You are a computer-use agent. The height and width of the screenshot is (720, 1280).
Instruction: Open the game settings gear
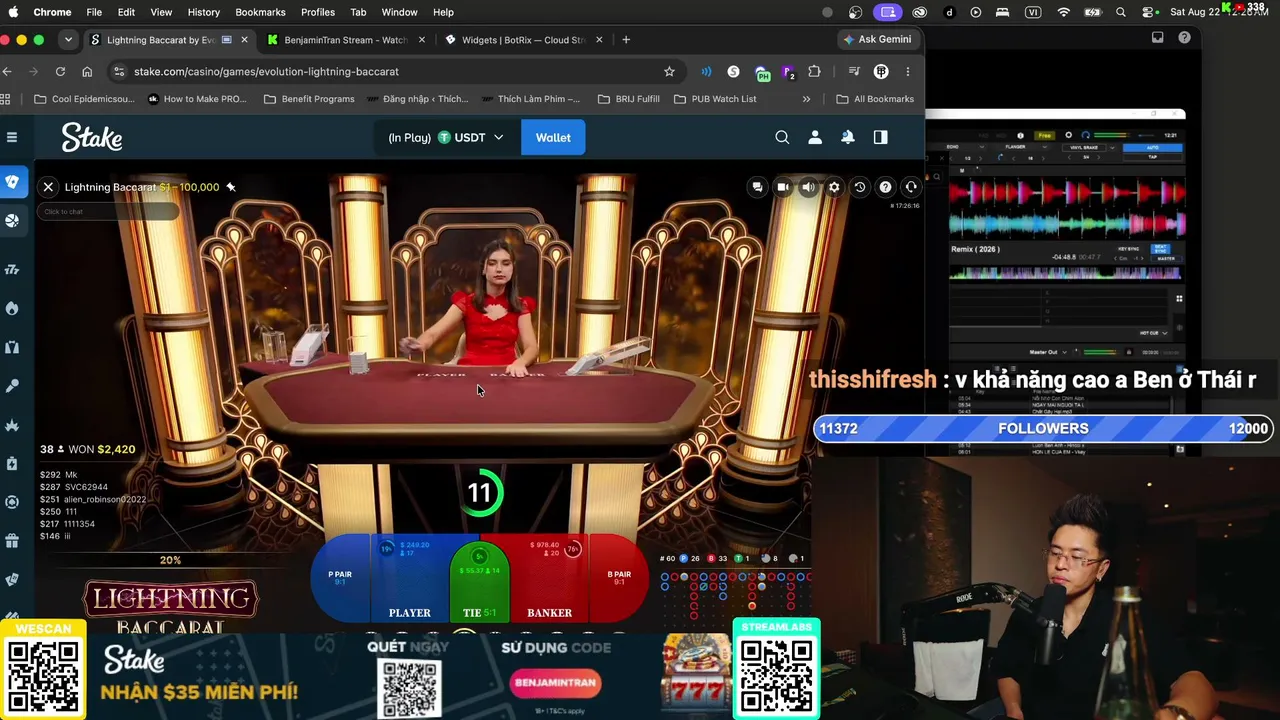834,187
